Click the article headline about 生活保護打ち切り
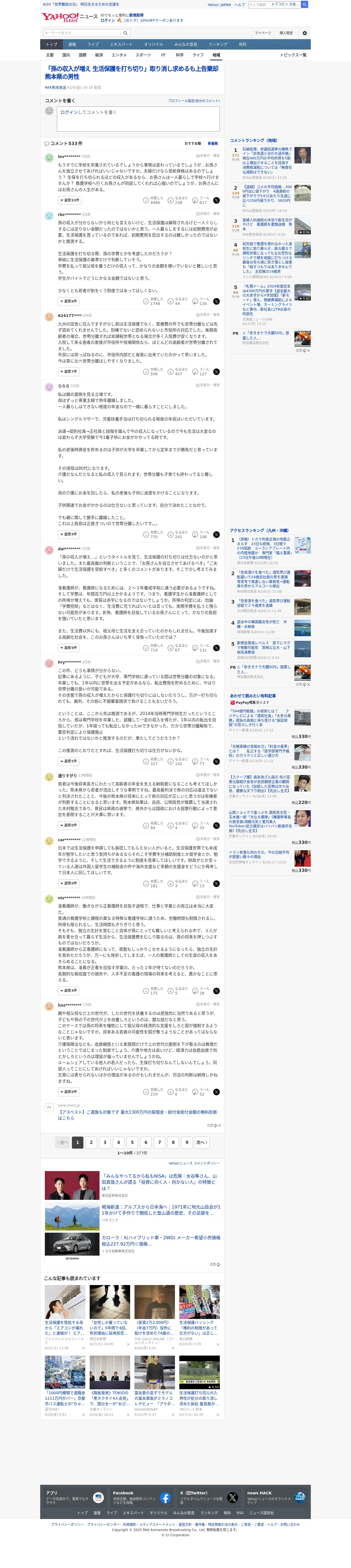351x1568 pixels. [131, 73]
